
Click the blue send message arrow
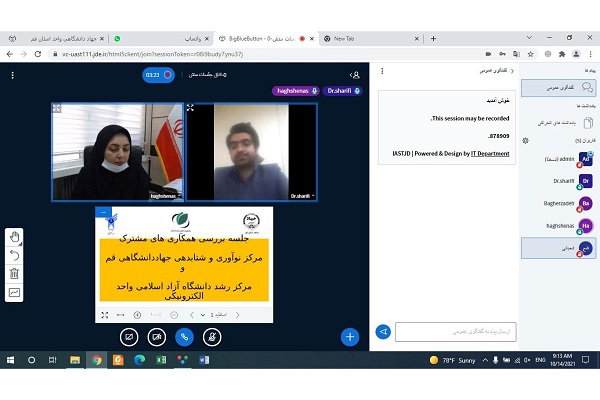[x=382, y=332]
